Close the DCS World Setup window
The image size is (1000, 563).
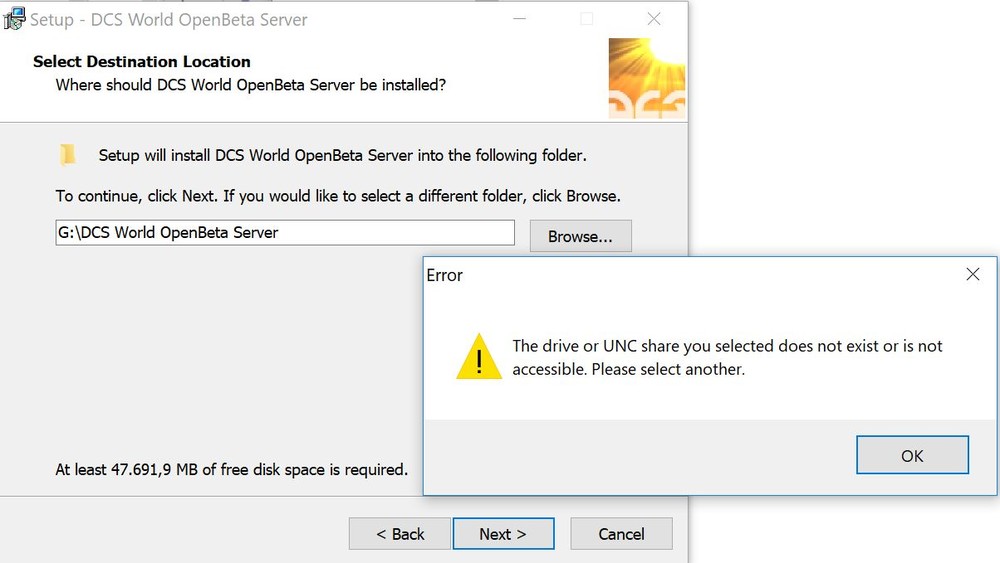pos(654,19)
